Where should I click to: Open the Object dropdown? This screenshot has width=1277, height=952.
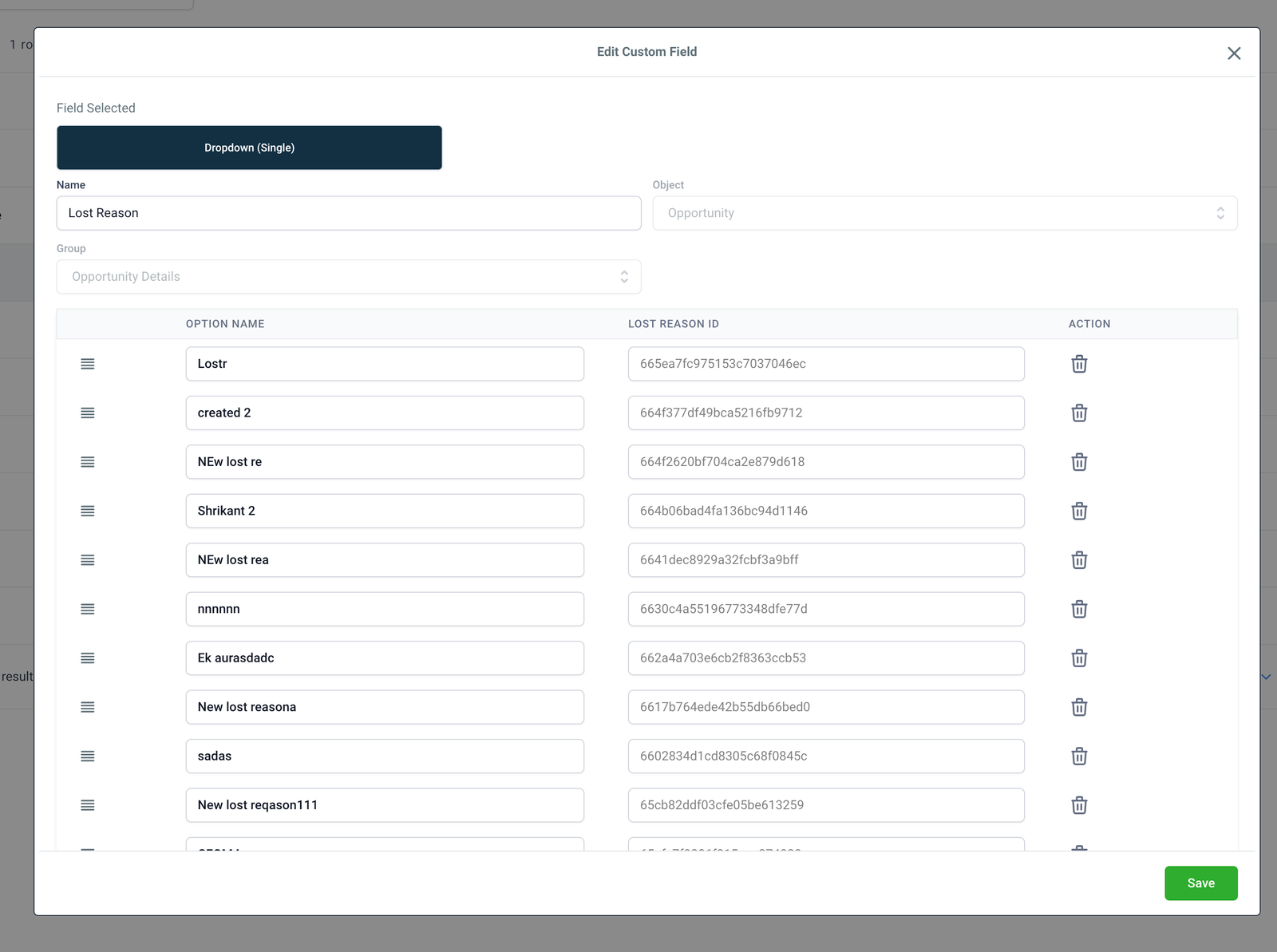pos(944,213)
